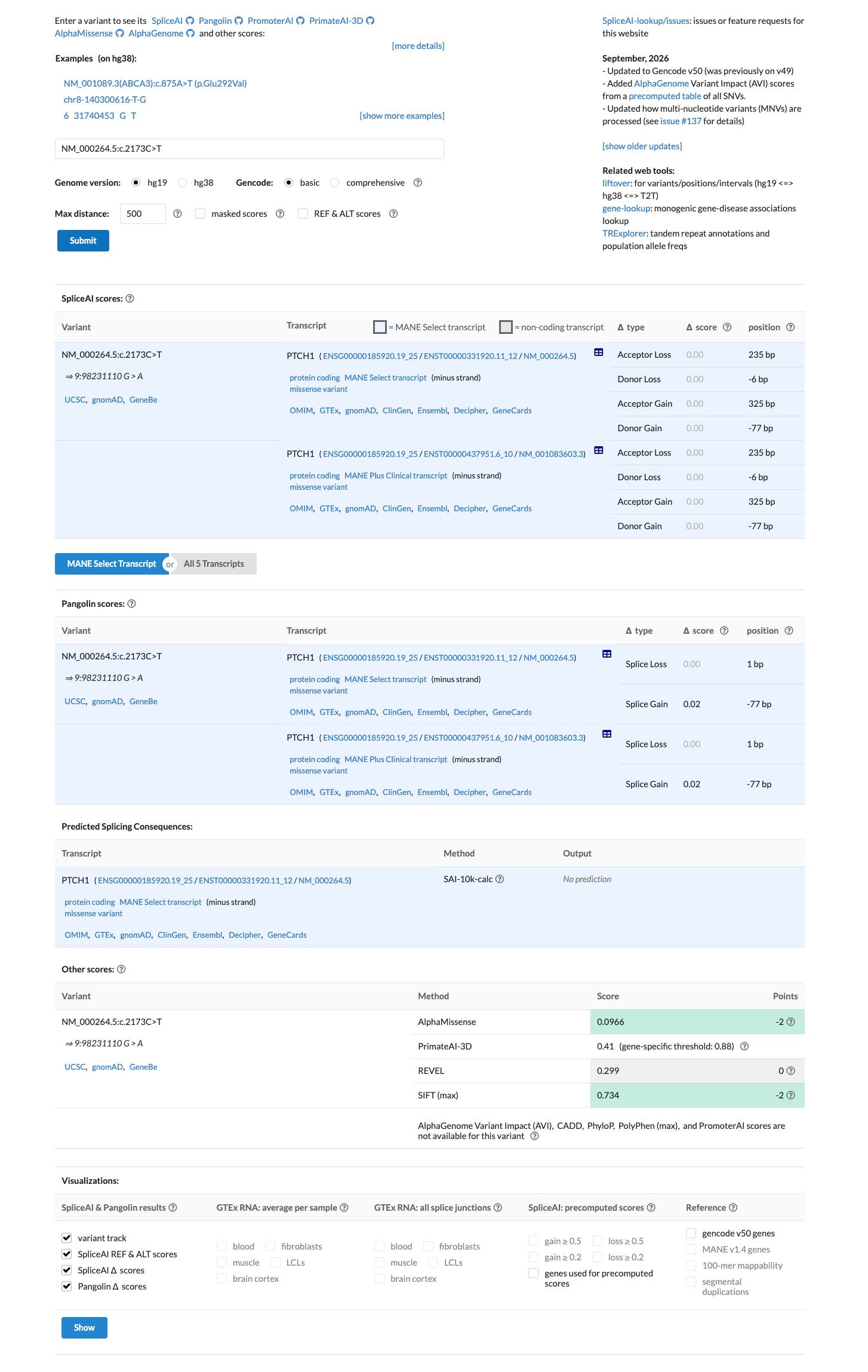Expand show older updates
This screenshot has height=1372, width=868.
tap(642, 146)
